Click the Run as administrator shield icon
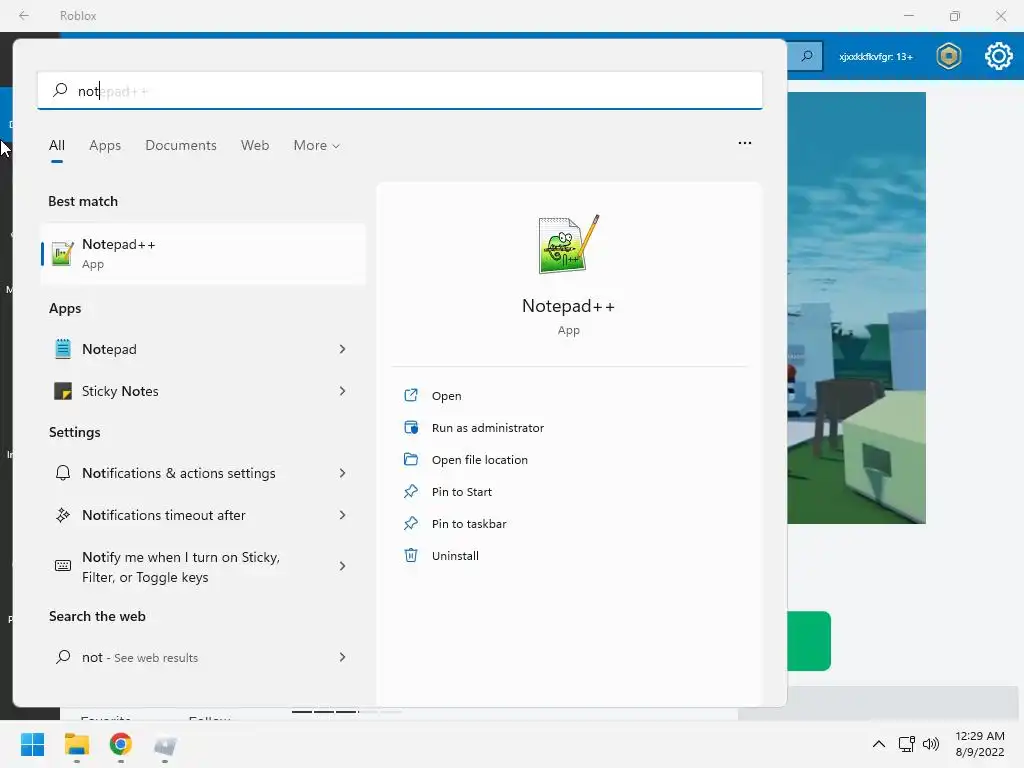Viewport: 1024px width, 768px height. tap(411, 427)
